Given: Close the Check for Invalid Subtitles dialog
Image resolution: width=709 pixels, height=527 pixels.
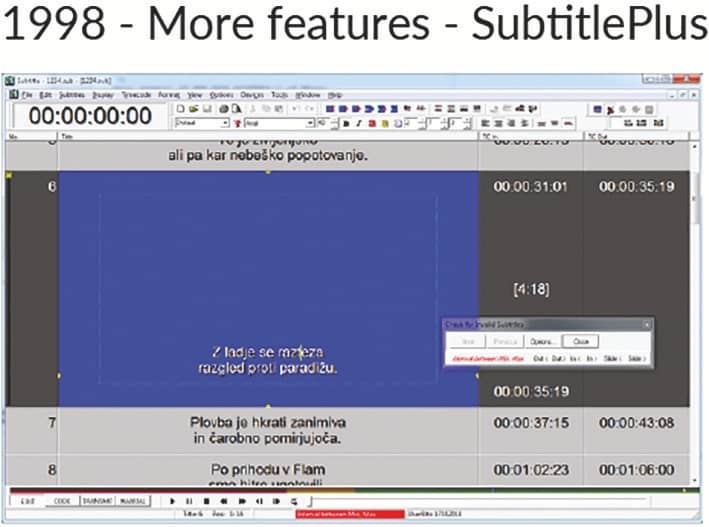Looking at the screenshot, I should point(647,324).
